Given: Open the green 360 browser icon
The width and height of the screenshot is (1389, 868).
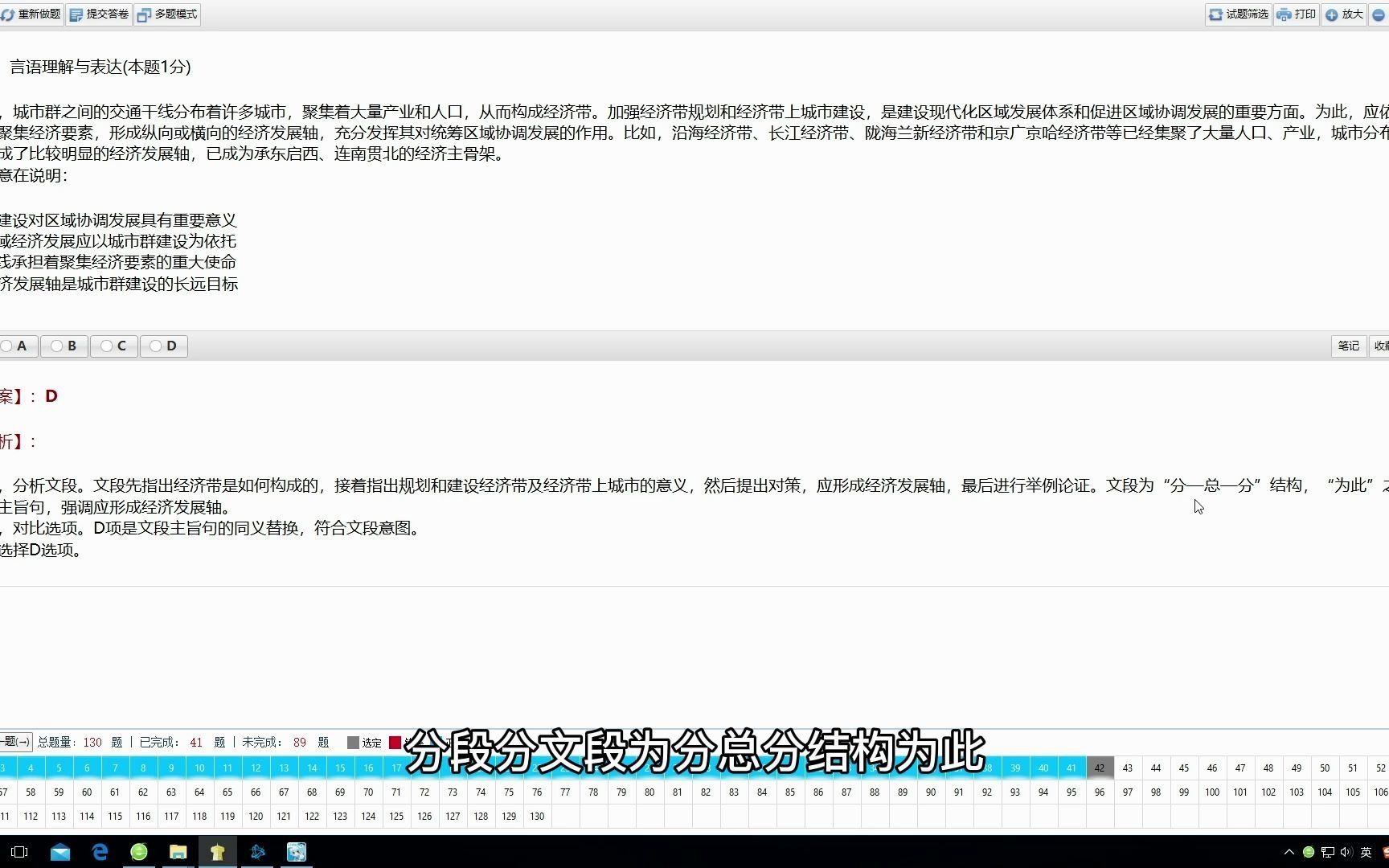Looking at the screenshot, I should [139, 852].
